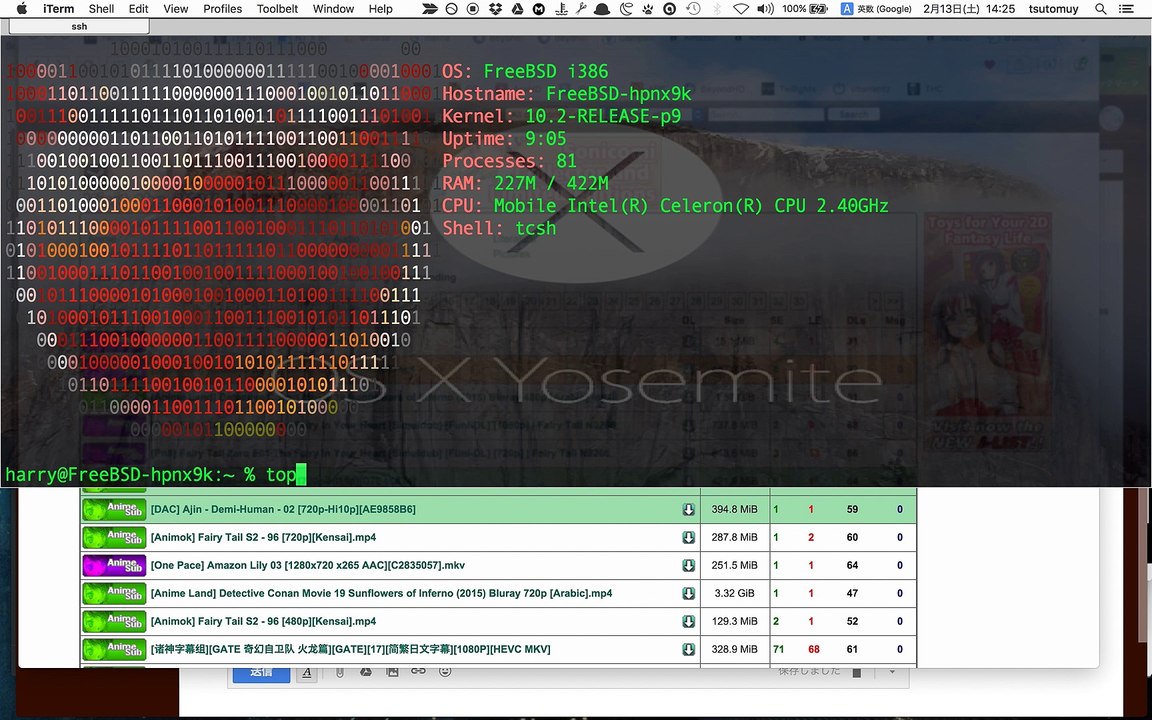Click terminal prompt line with top command
Image resolution: width=1152 pixels, height=720 pixels.
click(x=155, y=475)
